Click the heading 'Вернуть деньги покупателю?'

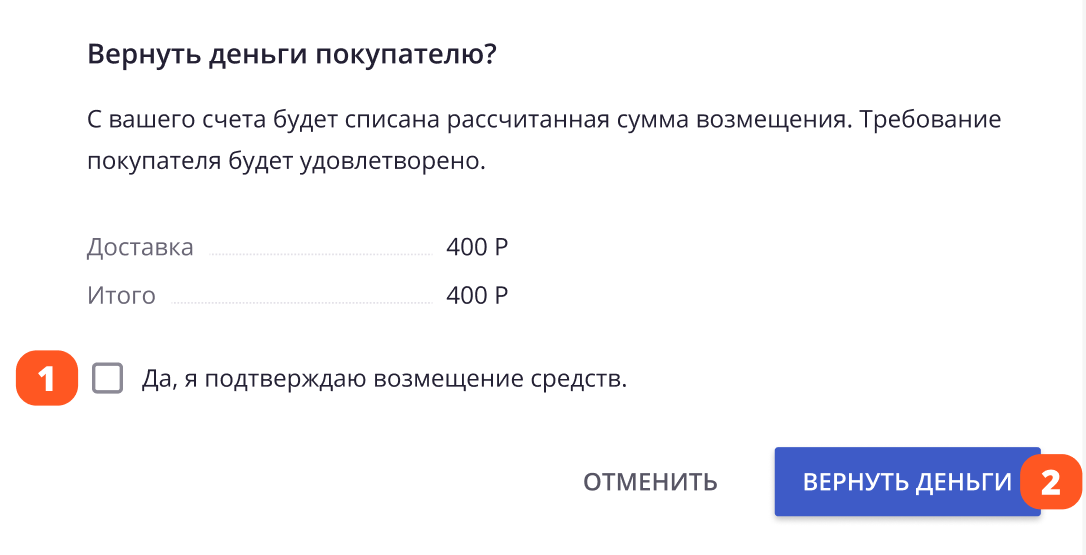coord(292,54)
